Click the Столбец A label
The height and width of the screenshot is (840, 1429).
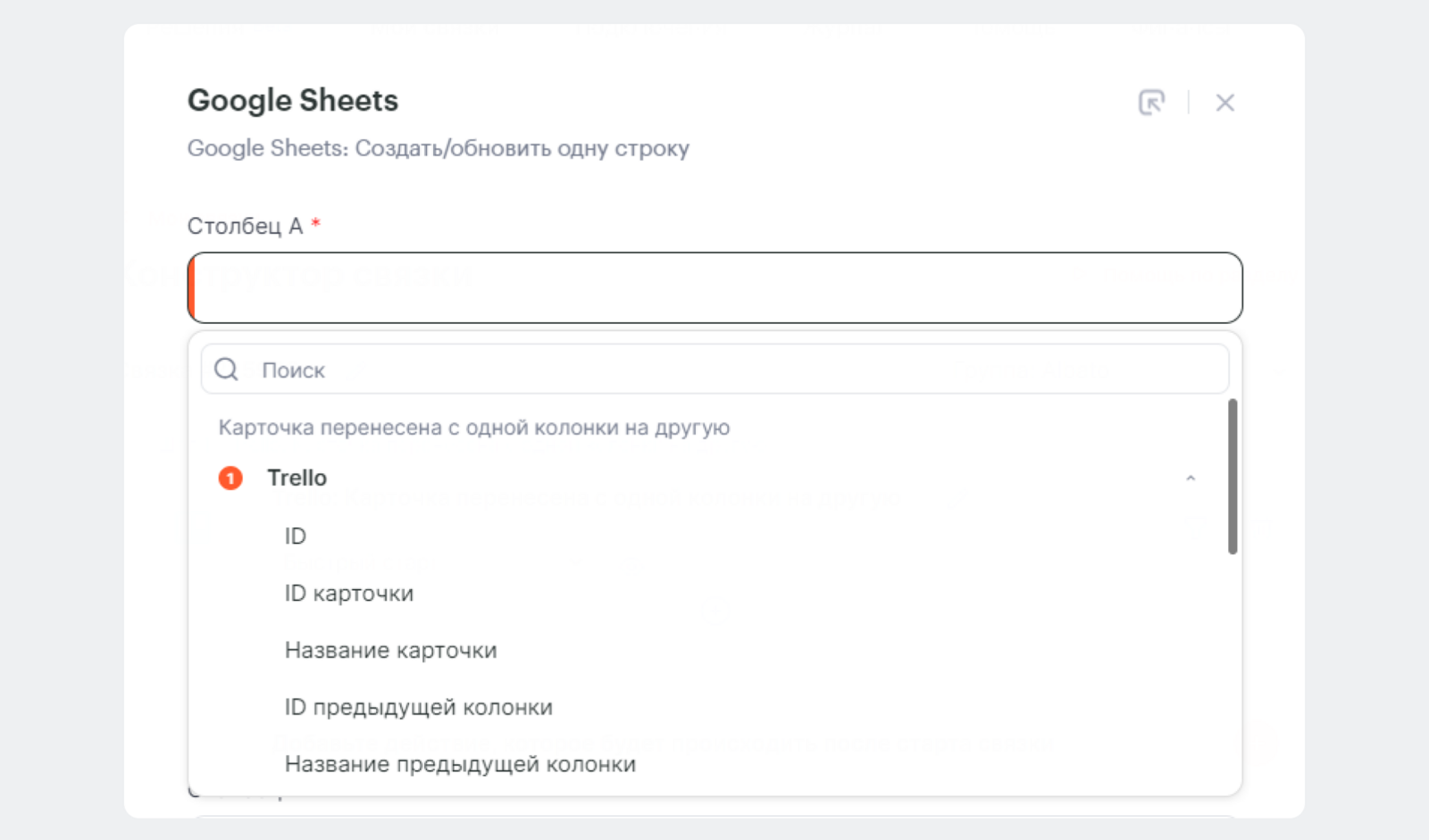click(x=245, y=227)
